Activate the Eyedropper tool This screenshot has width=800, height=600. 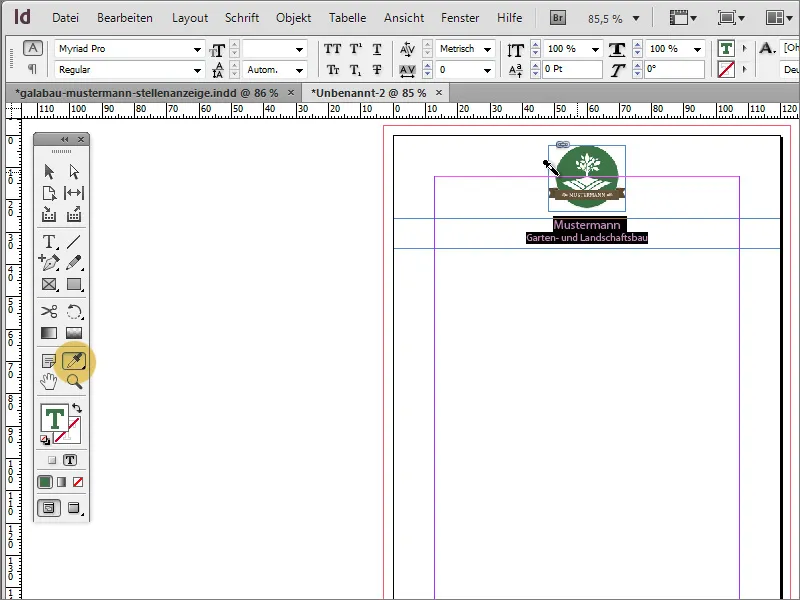tap(75, 362)
